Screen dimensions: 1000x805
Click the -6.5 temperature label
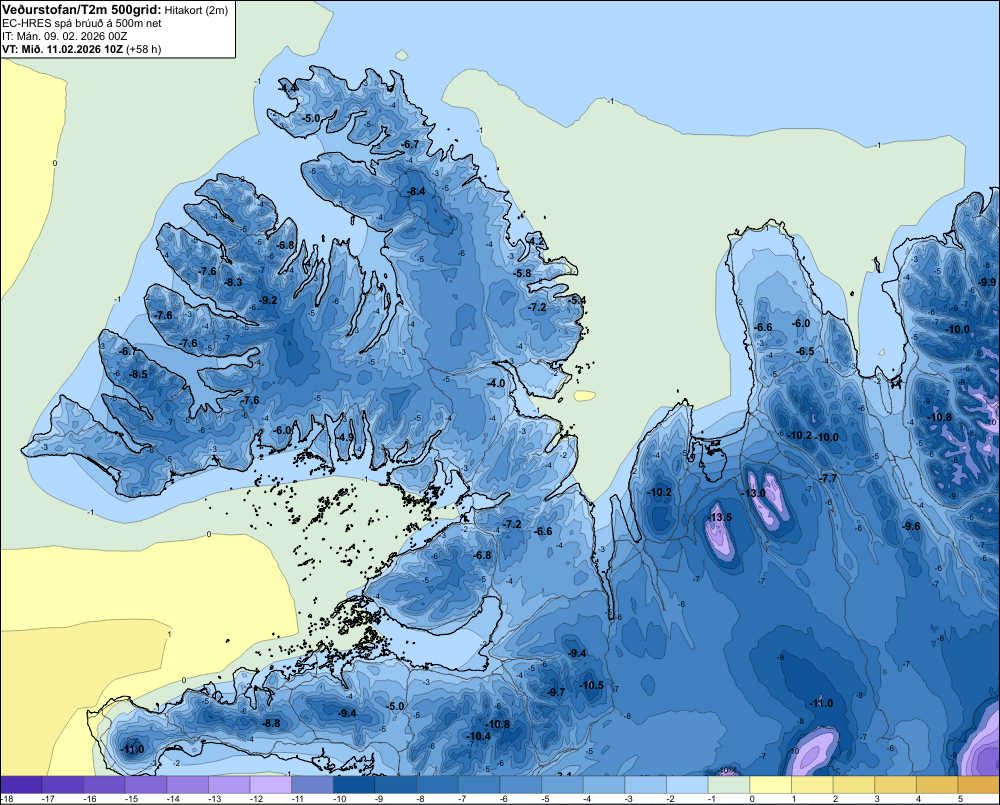[x=805, y=351]
